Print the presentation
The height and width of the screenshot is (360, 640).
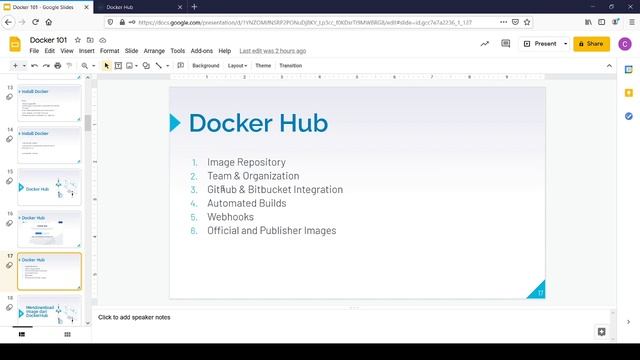click(58, 66)
